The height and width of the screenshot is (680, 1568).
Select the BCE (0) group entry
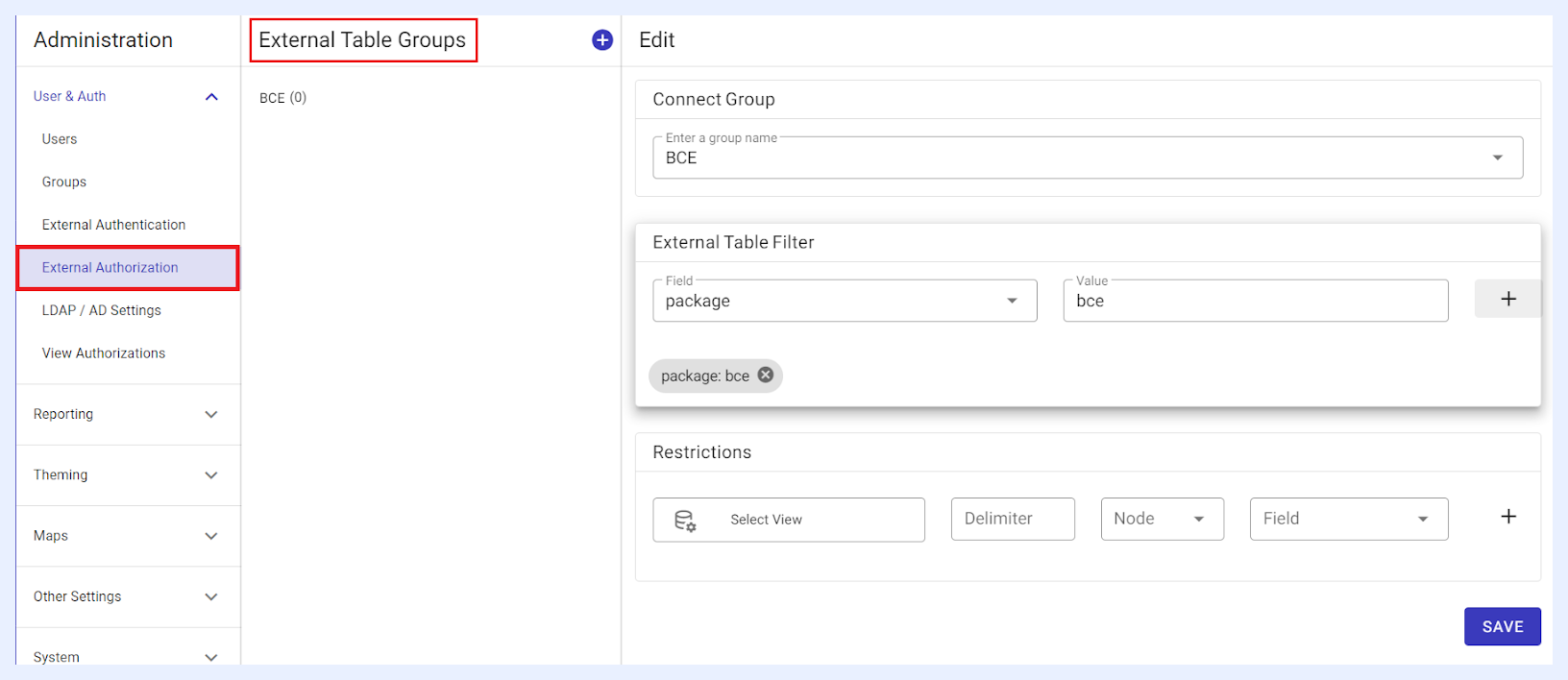tap(282, 98)
